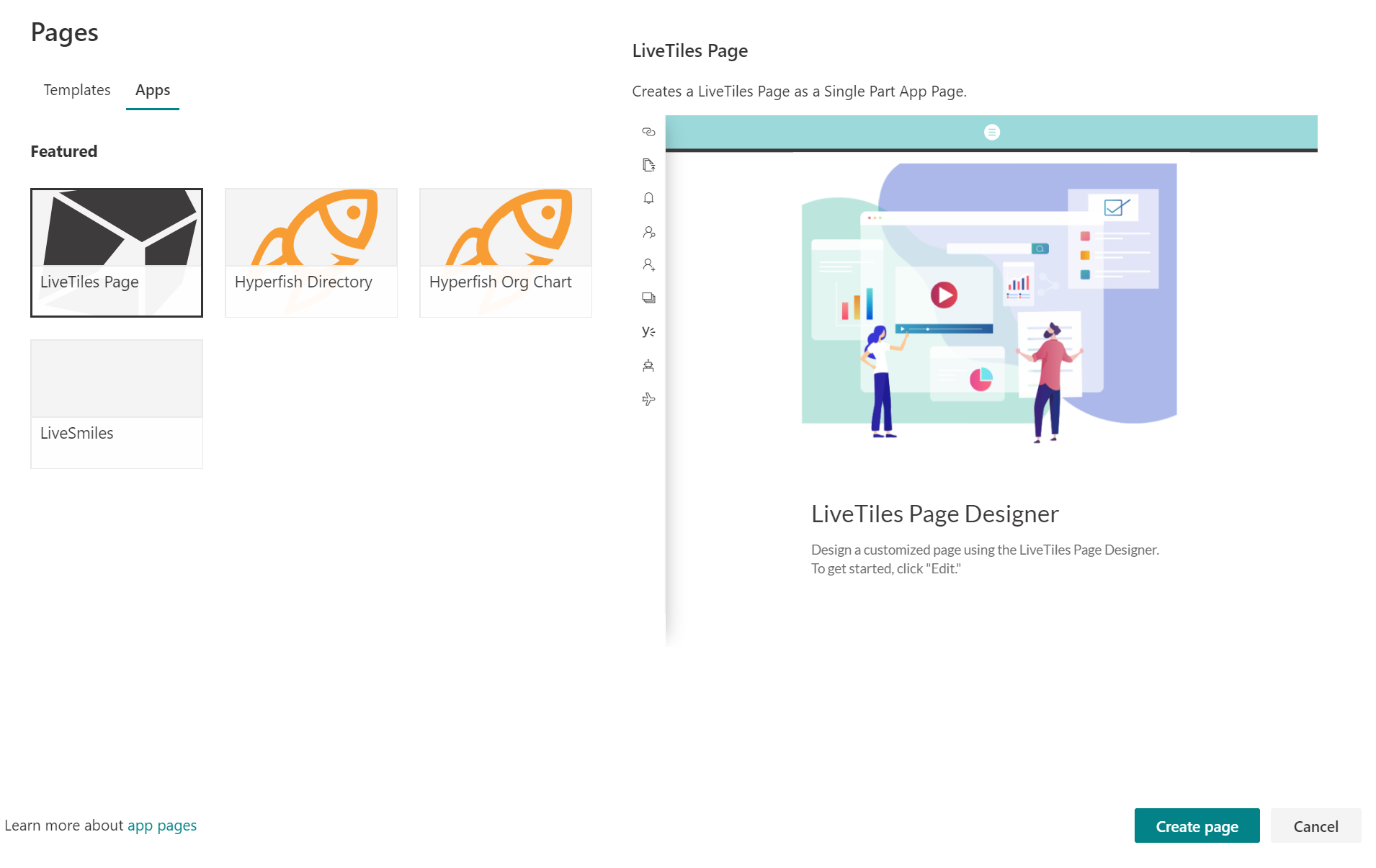The height and width of the screenshot is (868, 1376).
Task: Click the Cancel button
Action: 1315,826
